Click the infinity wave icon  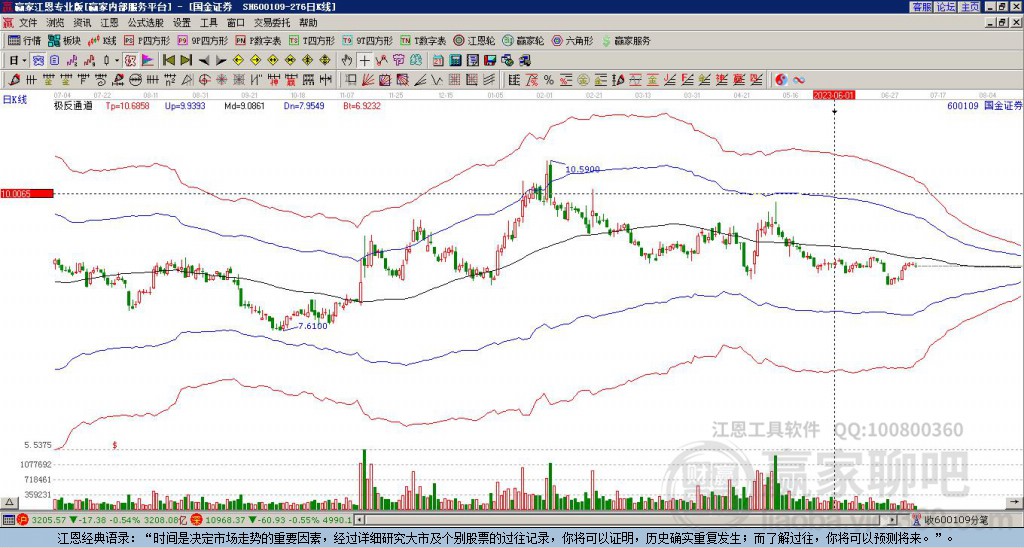[799, 80]
